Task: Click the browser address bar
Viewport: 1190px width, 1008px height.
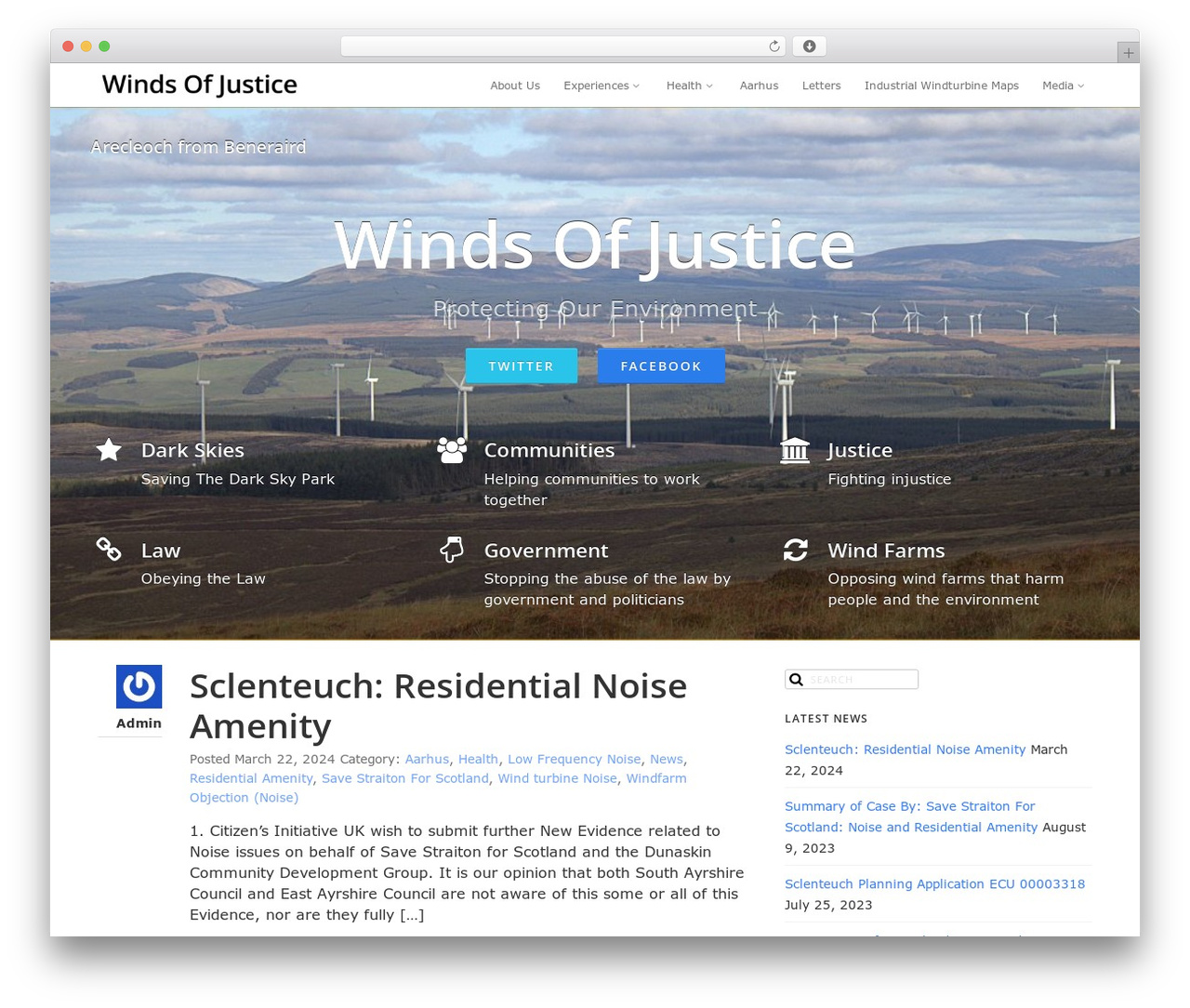Action: (563, 46)
